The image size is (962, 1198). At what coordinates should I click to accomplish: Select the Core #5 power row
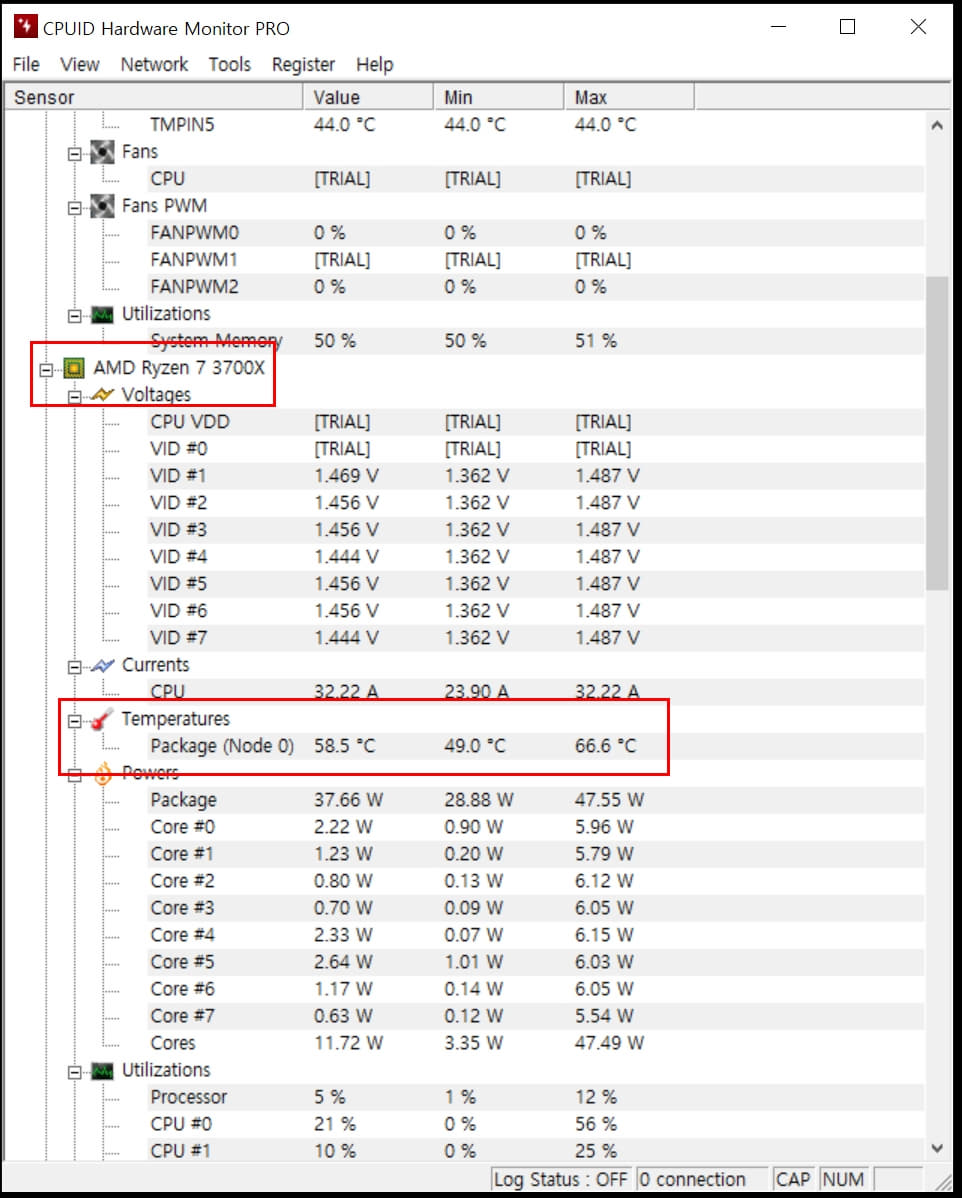536,962
